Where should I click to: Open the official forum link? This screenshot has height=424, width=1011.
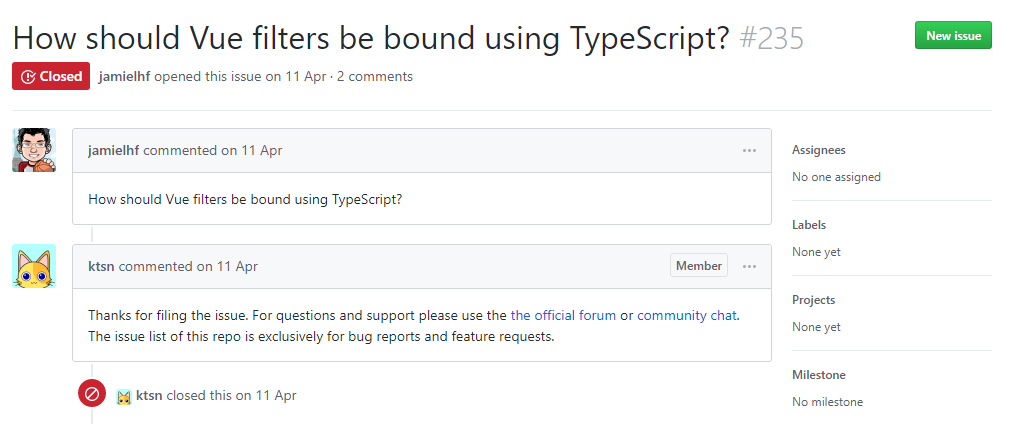click(x=563, y=315)
